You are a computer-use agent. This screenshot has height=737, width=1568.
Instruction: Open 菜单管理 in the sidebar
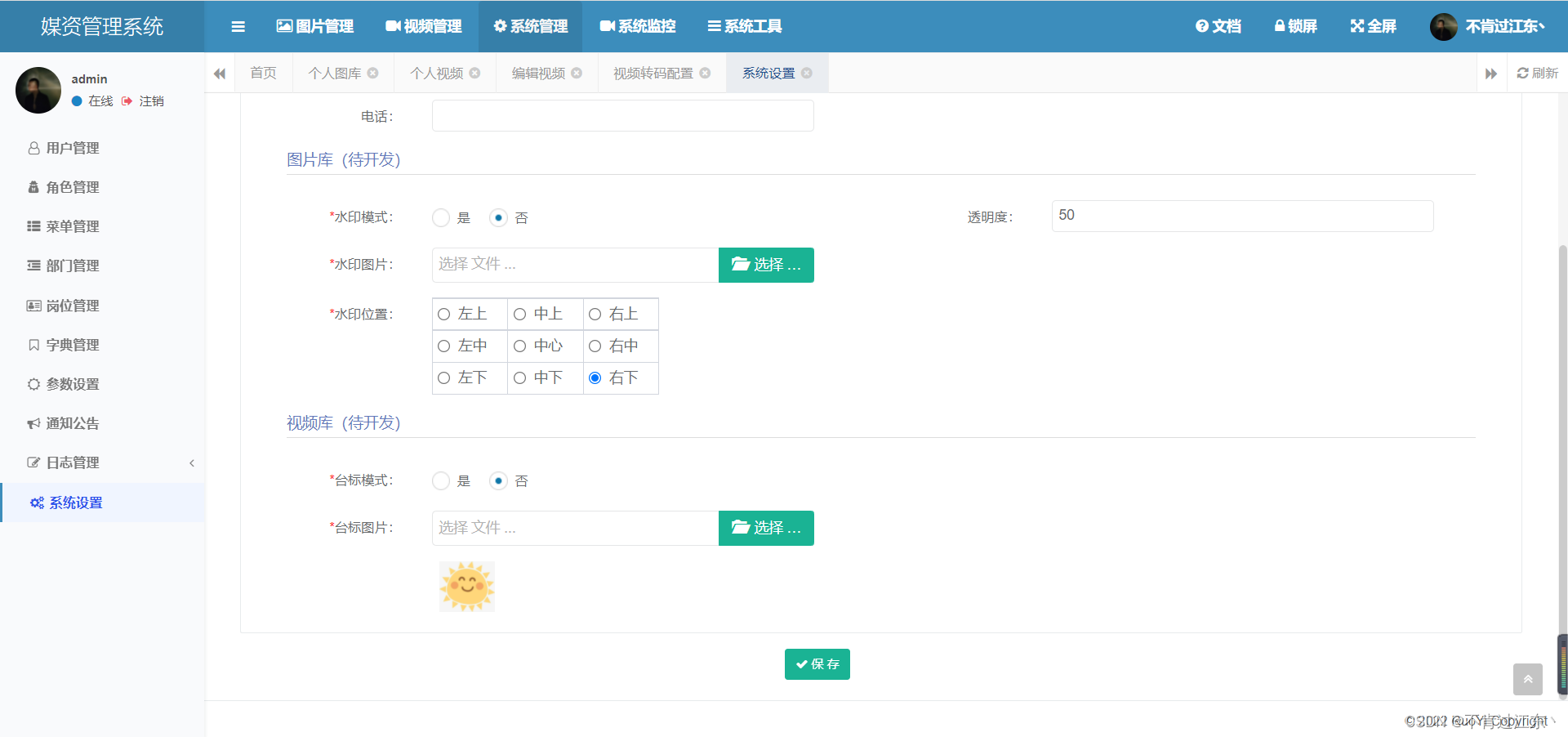click(x=102, y=226)
